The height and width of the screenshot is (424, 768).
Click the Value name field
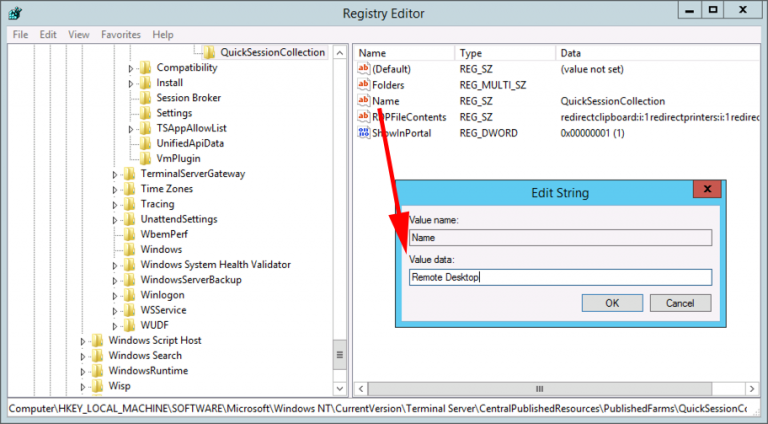click(560, 237)
